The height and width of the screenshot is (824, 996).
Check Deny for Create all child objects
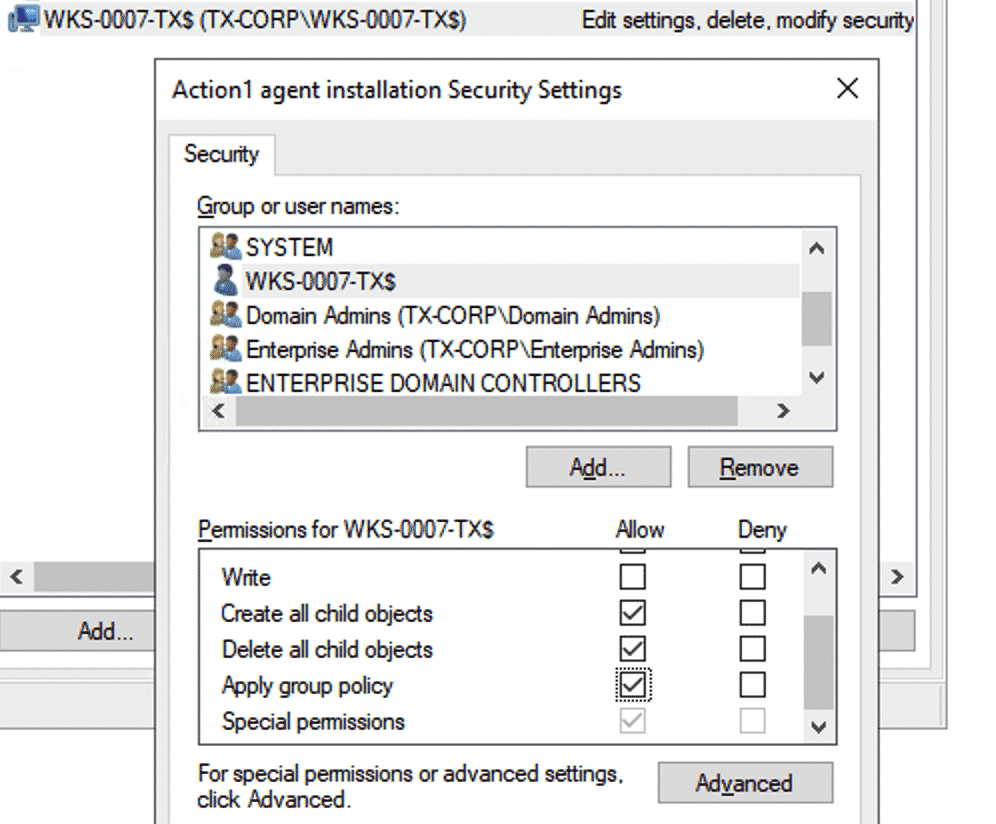click(x=752, y=613)
